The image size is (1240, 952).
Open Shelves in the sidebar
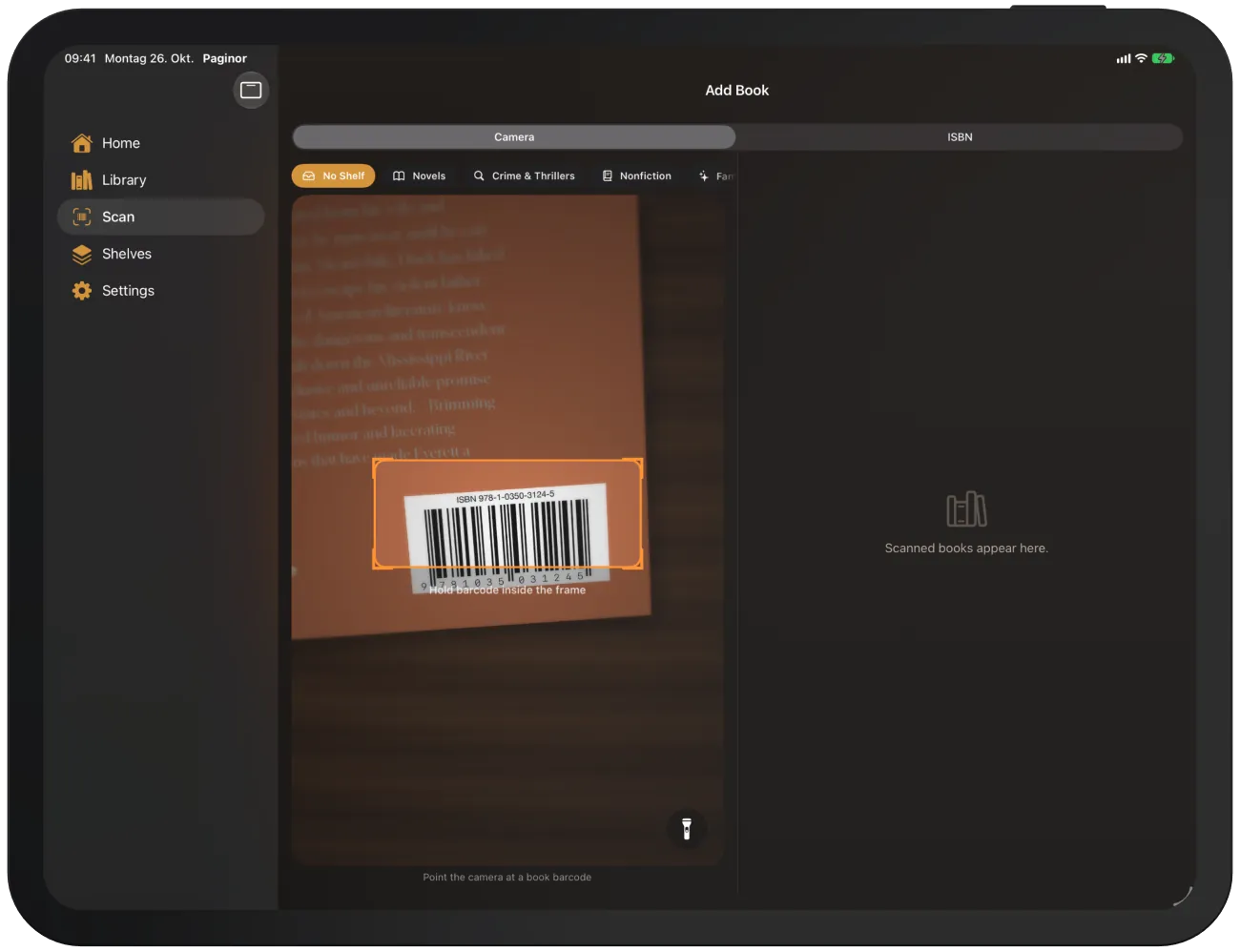[160, 254]
